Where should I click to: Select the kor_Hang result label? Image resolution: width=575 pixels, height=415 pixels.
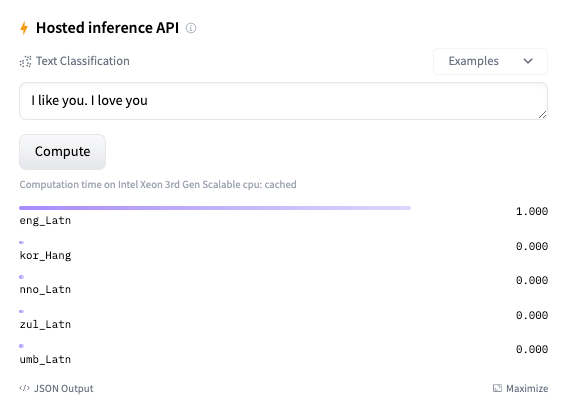click(45, 255)
